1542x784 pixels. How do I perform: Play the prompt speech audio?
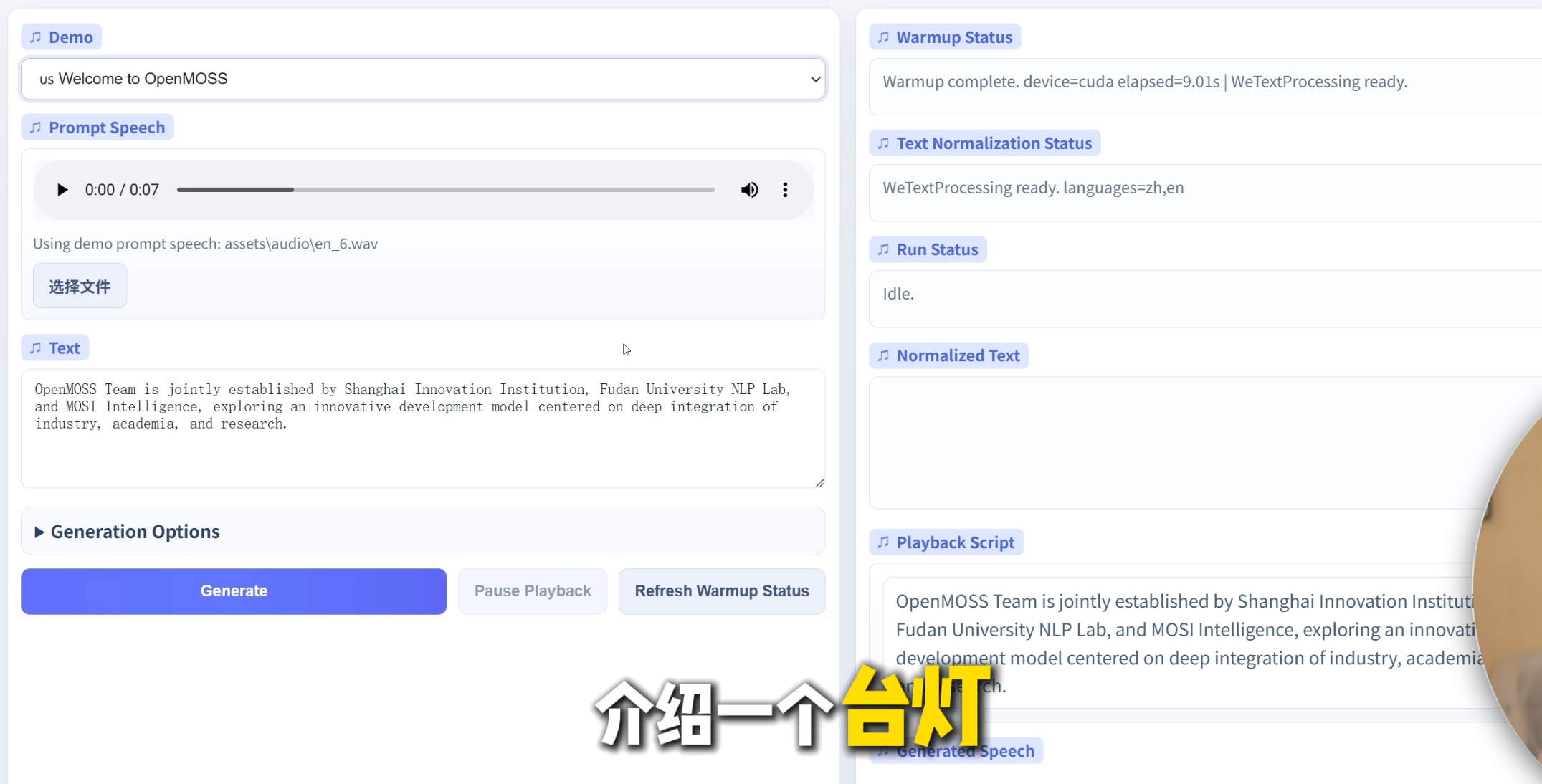(x=62, y=190)
